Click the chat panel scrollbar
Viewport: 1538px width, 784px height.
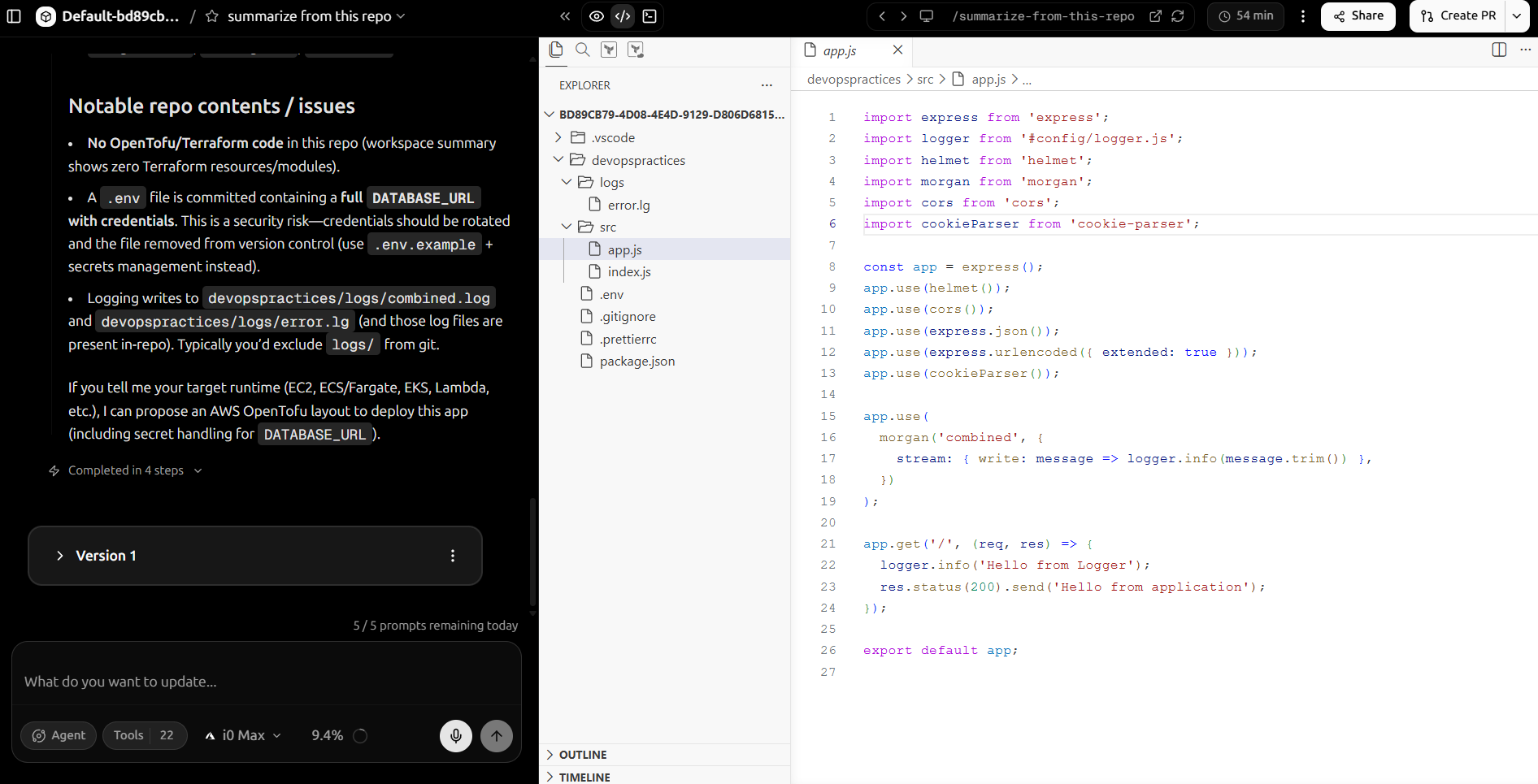tap(532, 552)
